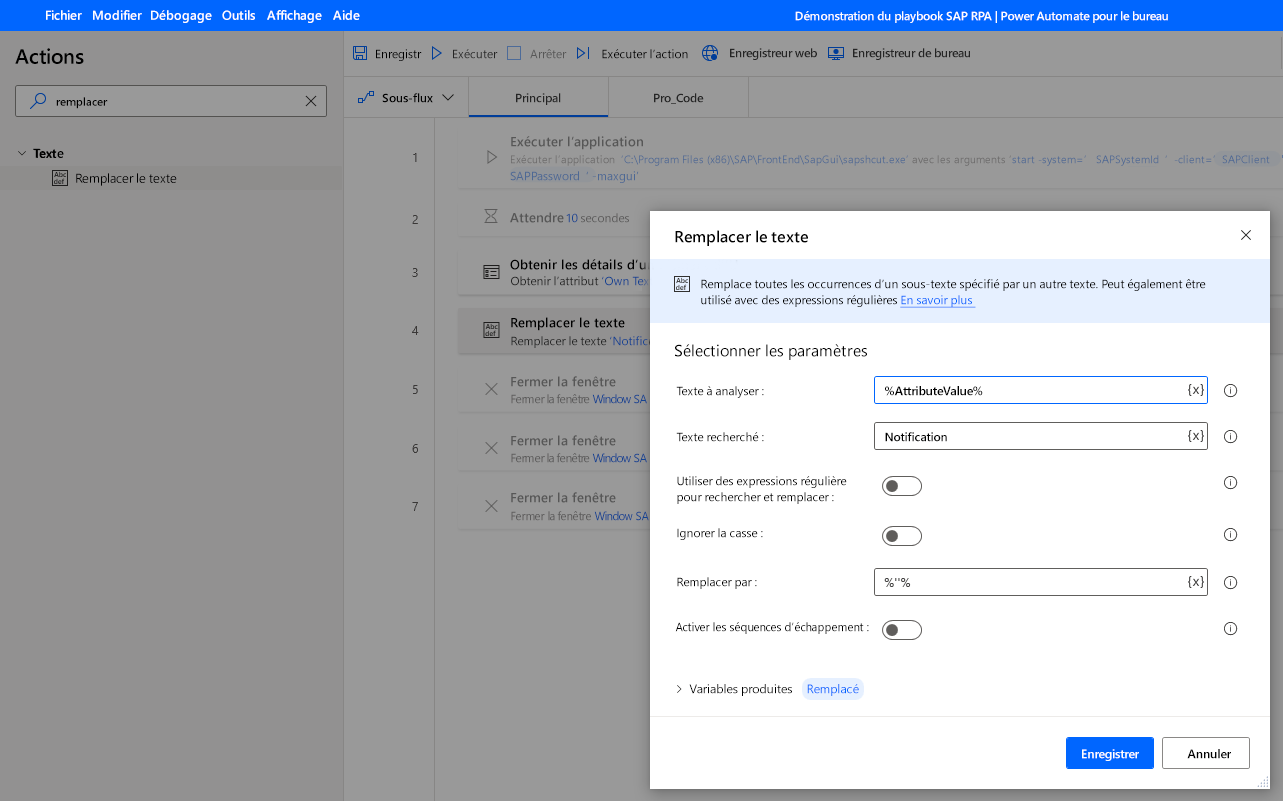Clear the action search with X icon

click(x=311, y=101)
